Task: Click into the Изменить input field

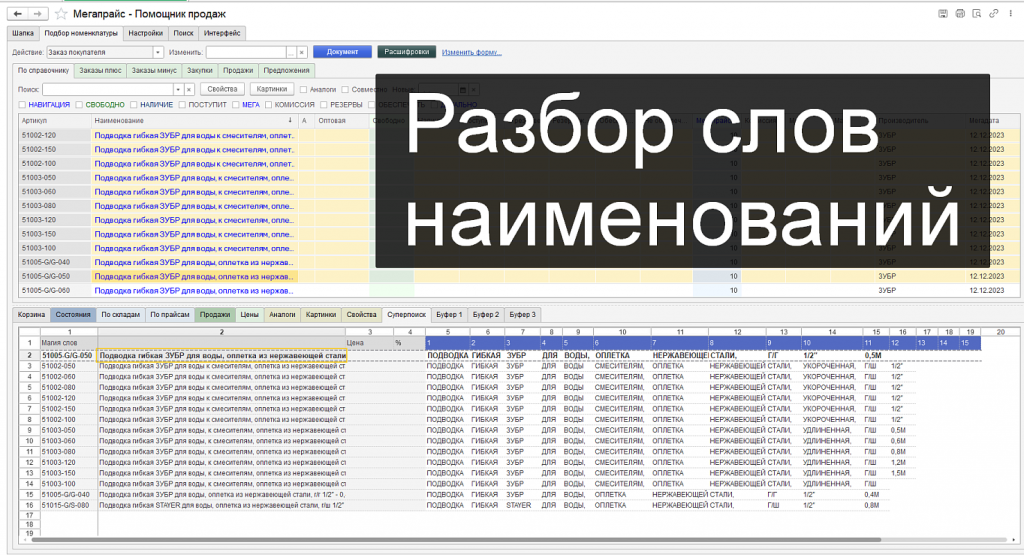Action: click(x=246, y=52)
